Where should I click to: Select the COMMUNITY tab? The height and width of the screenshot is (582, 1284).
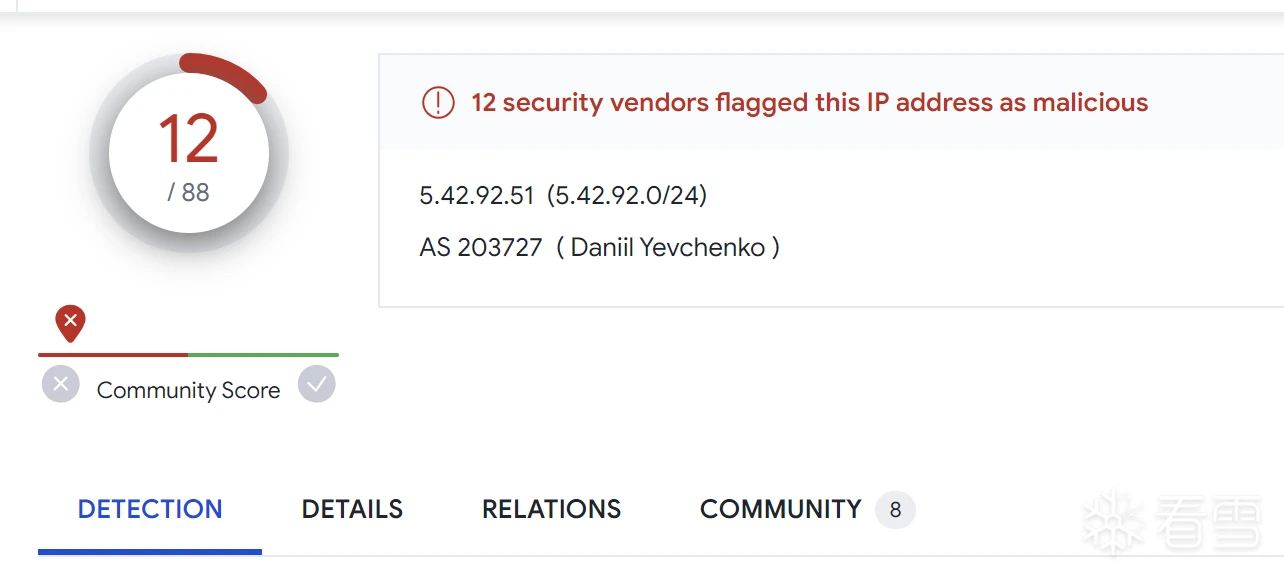[780, 509]
